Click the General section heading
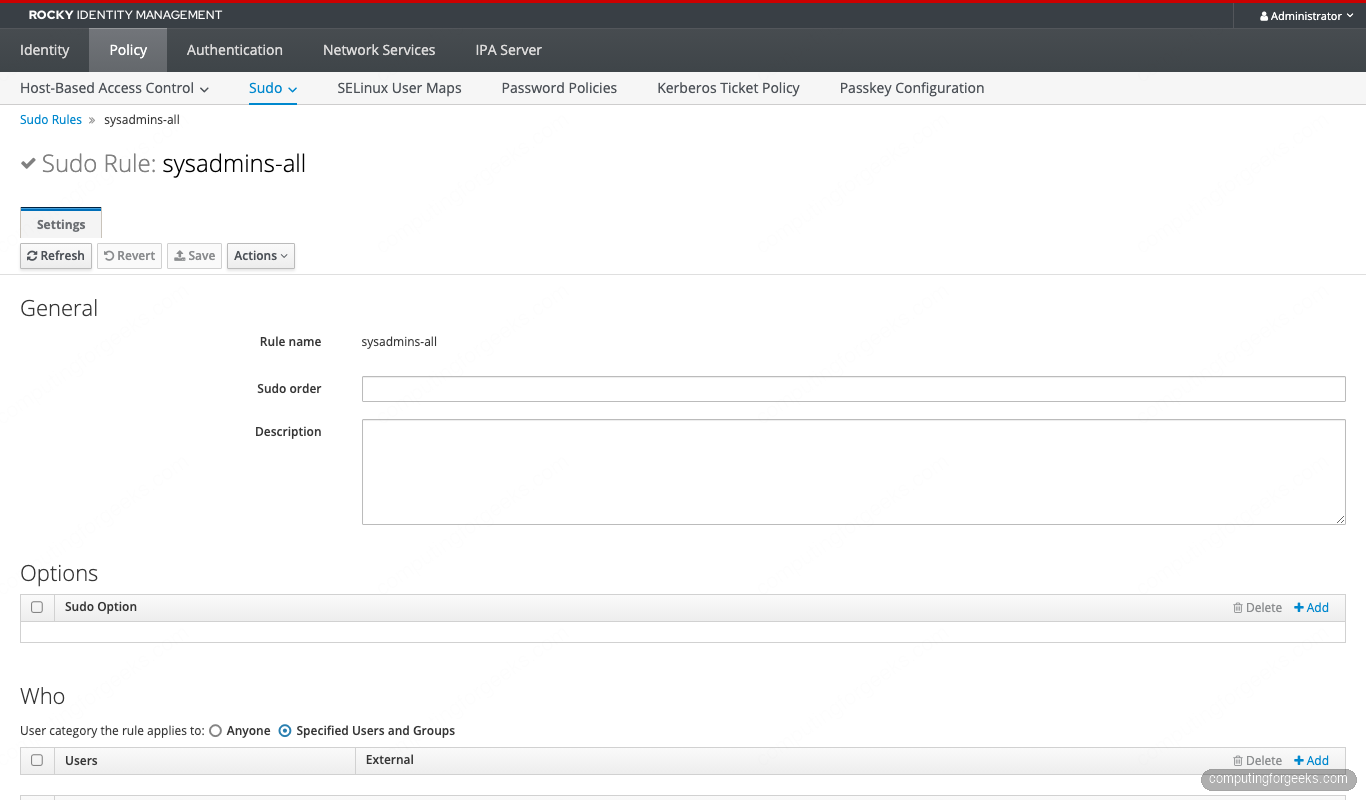 59,308
